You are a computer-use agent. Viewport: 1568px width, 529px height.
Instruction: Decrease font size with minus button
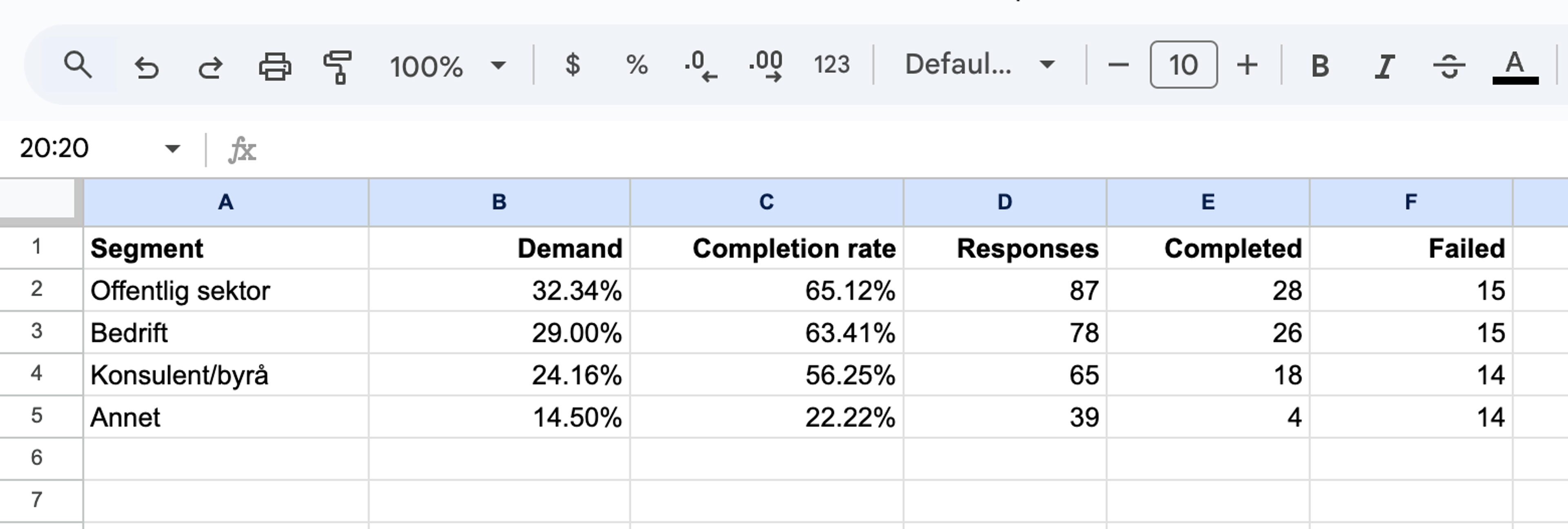coord(1118,65)
